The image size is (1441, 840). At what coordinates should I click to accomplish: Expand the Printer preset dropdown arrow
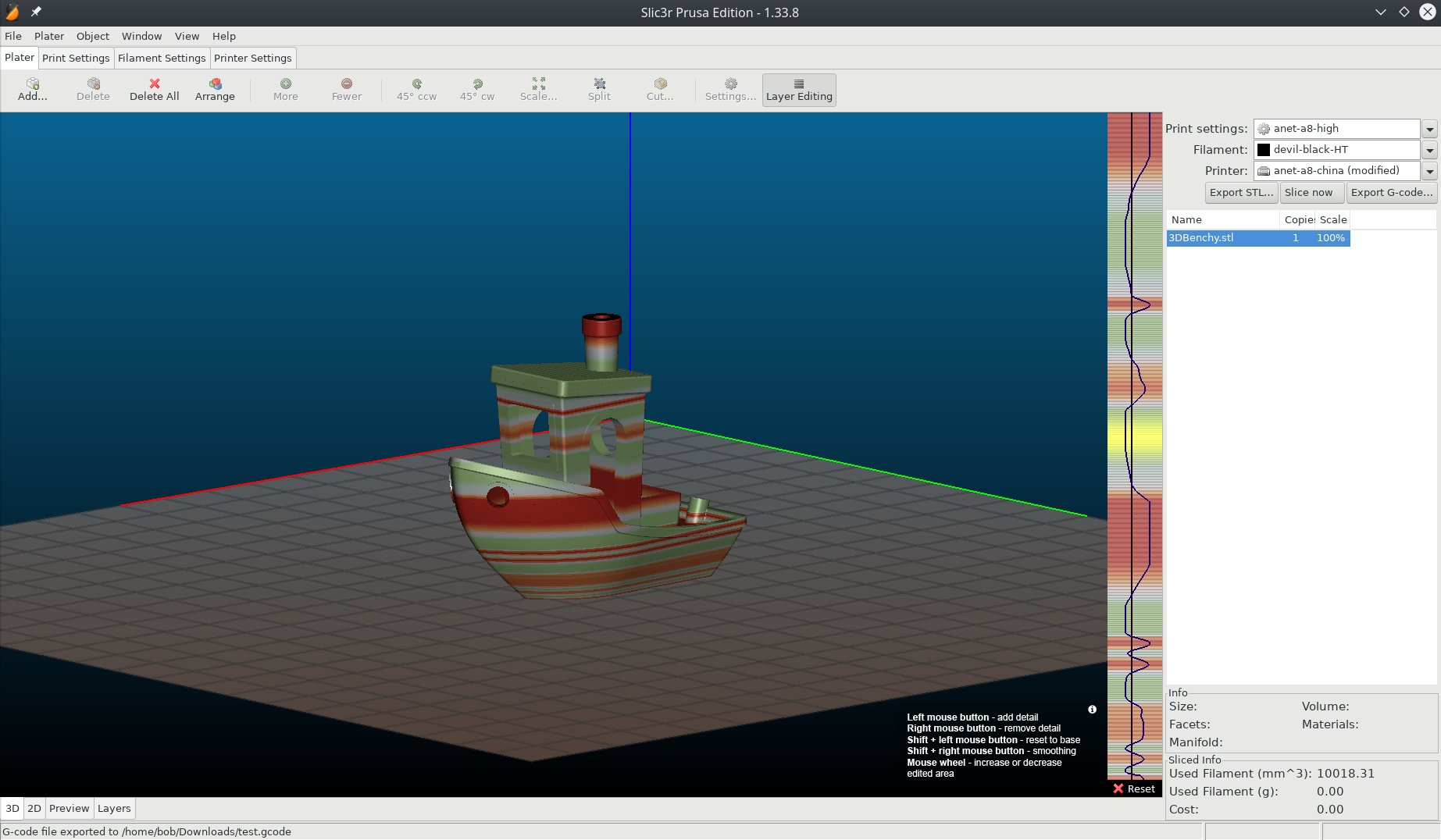[1429, 172]
